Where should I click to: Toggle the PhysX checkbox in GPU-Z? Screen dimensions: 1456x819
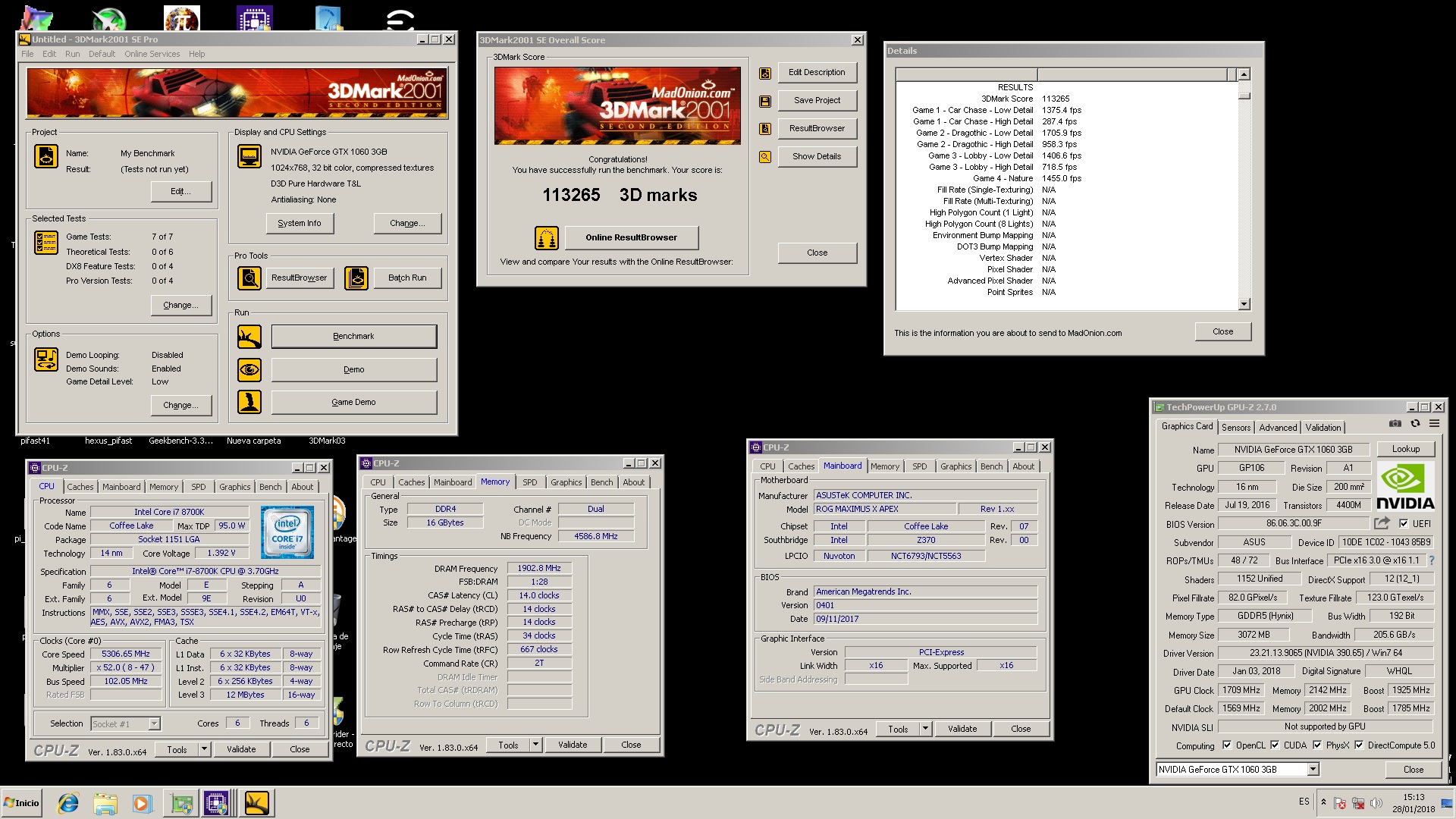(1317, 745)
